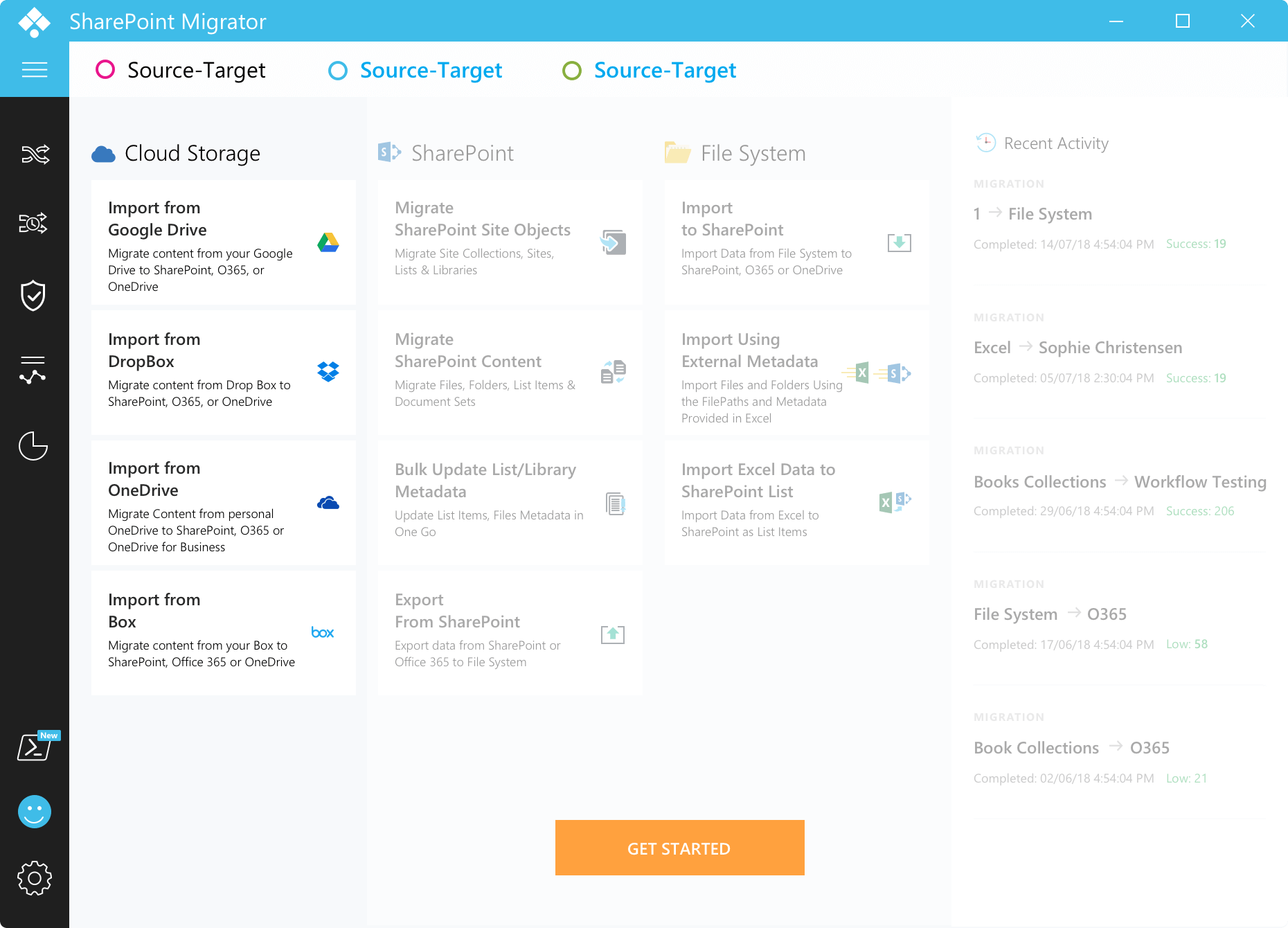Click the GET STARTED button
1288x928 pixels.
click(680, 848)
